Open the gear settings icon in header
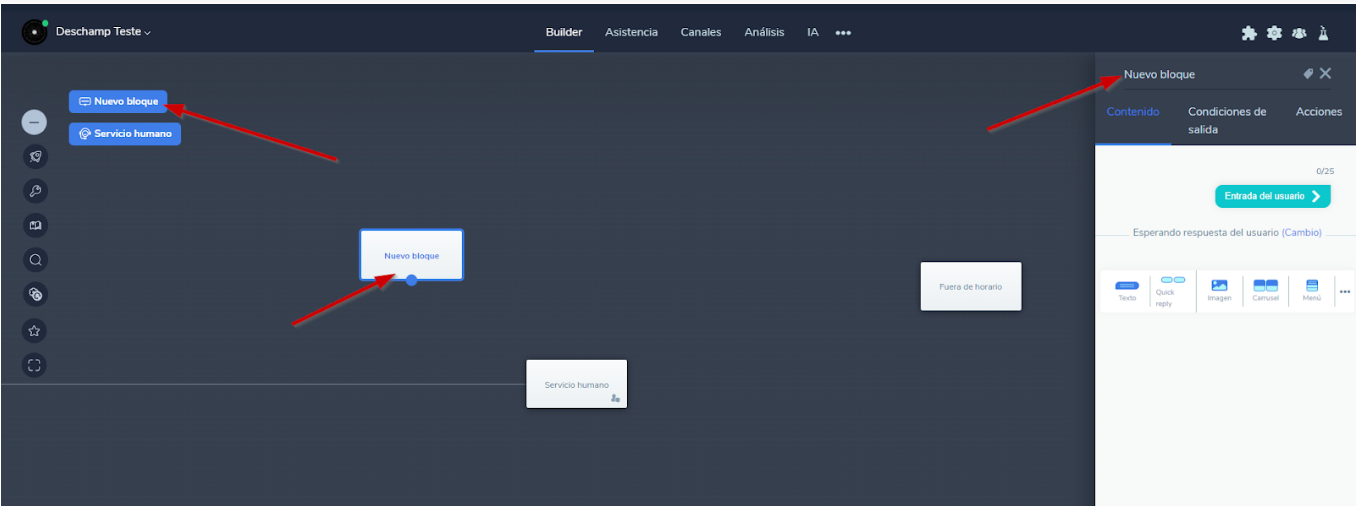Image resolution: width=1356 pixels, height=507 pixels. click(x=1274, y=33)
